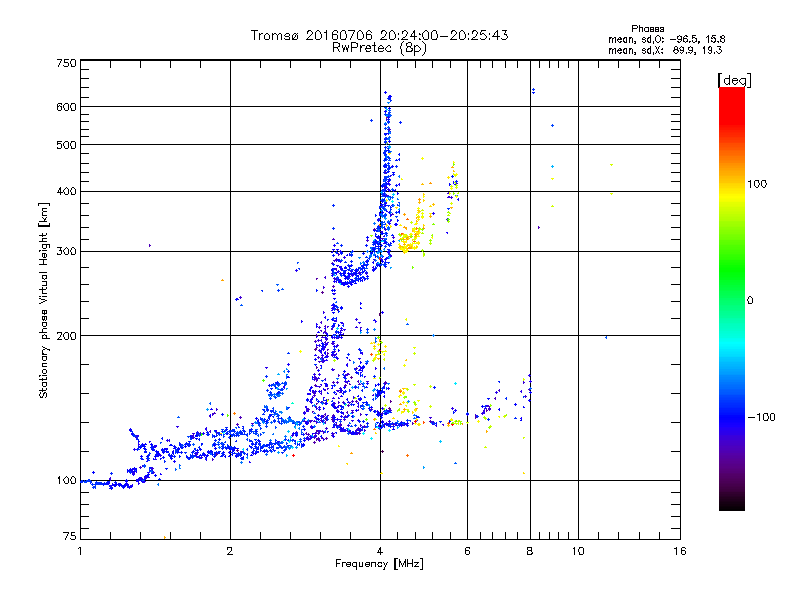The width and height of the screenshot is (800, 600).
Task: Click the 'mean, sd,O: -96.5, 15.8' line
Action: pos(666,39)
